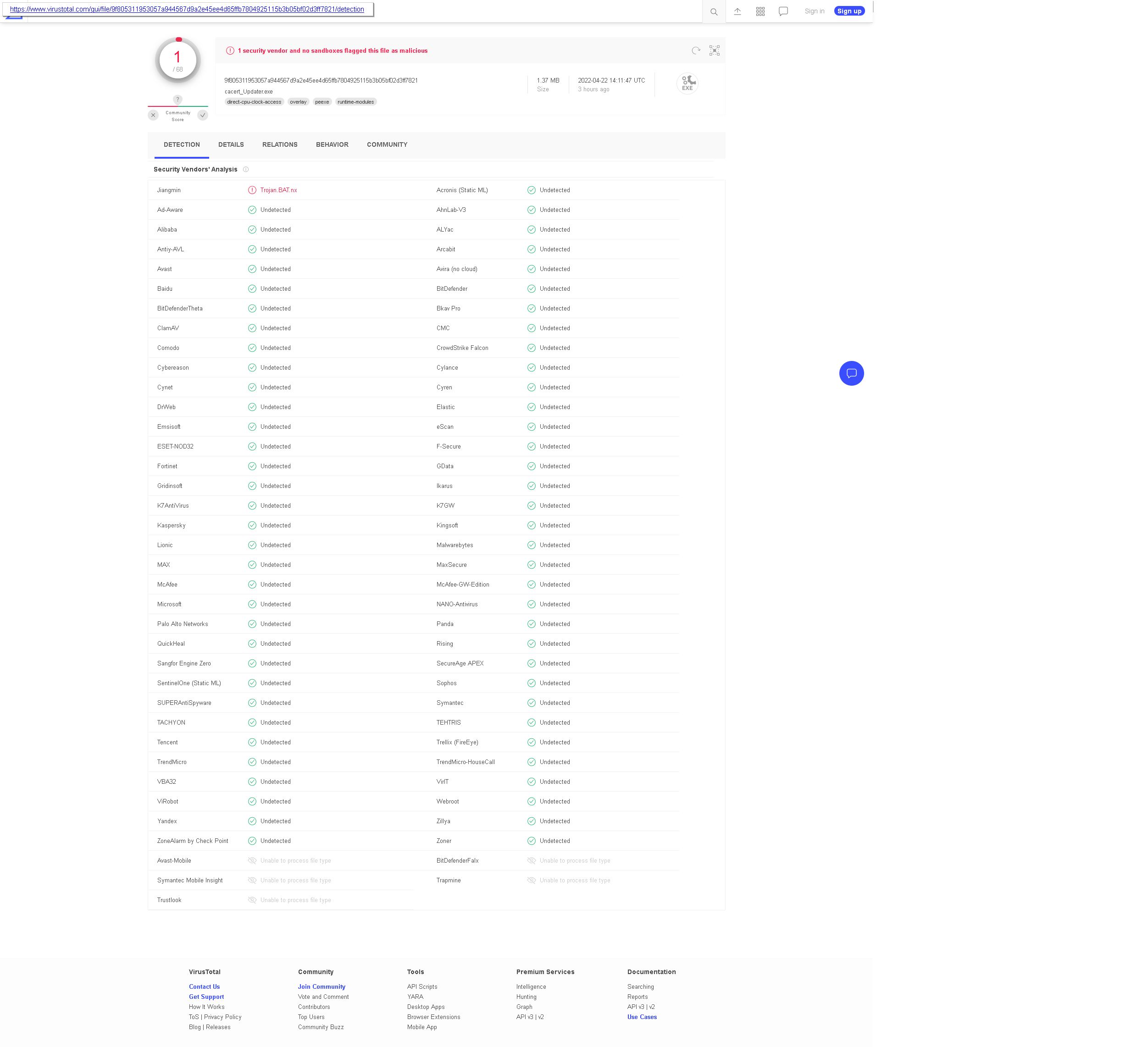Click the Hunting premium services link
The width and height of the screenshot is (1148, 1047).
[526, 997]
